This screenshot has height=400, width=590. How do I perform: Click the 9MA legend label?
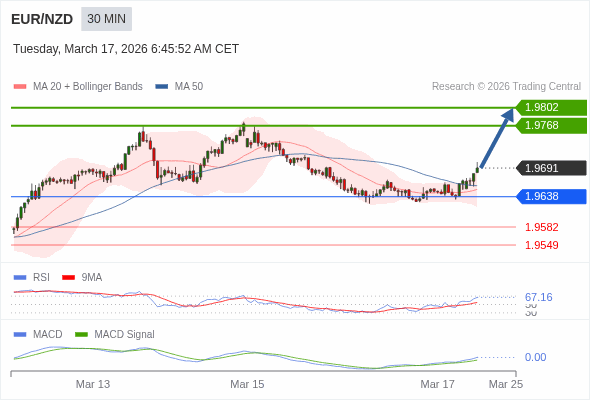pyautogui.click(x=91, y=278)
